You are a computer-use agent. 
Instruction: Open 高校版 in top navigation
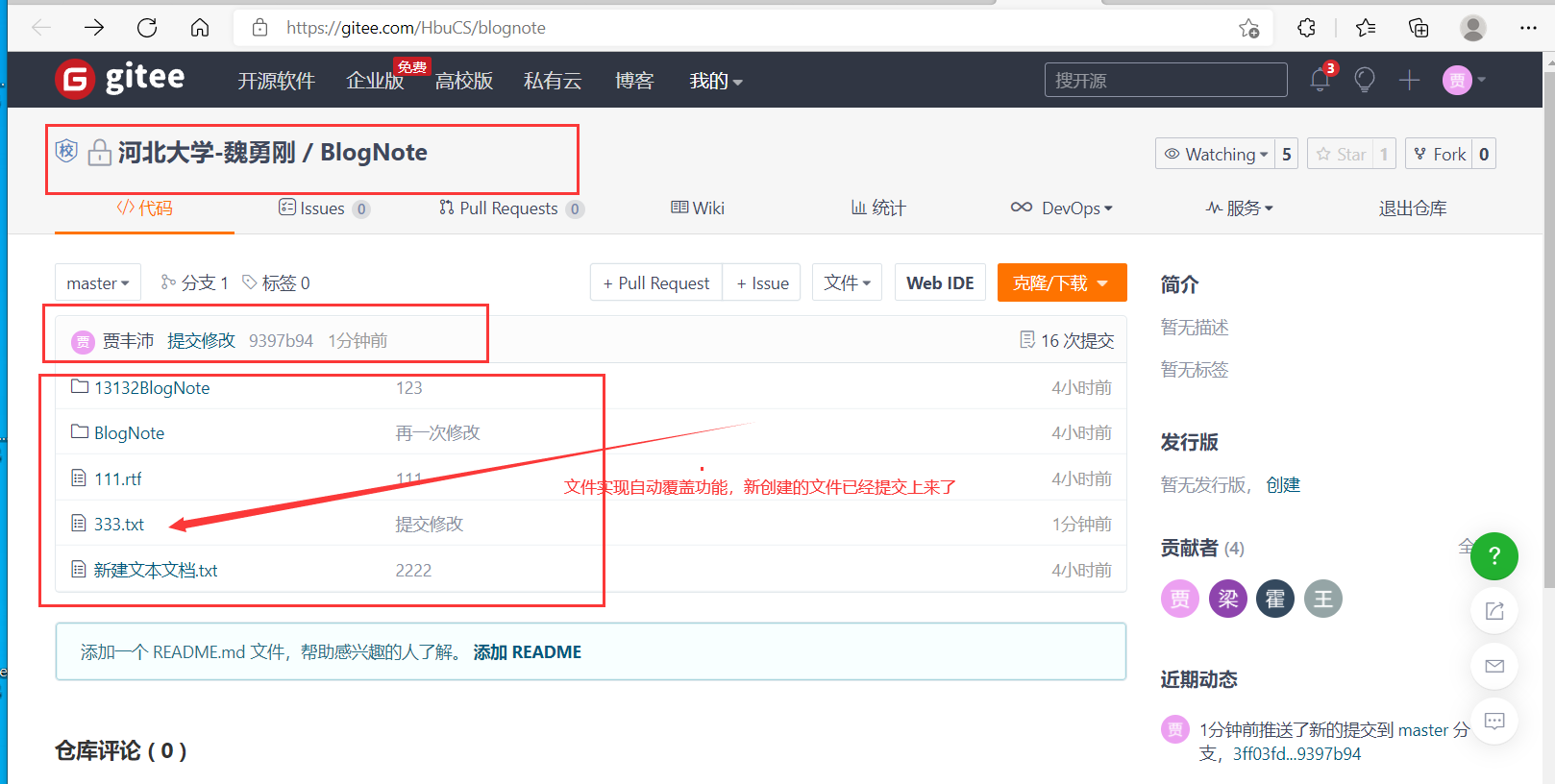click(463, 81)
